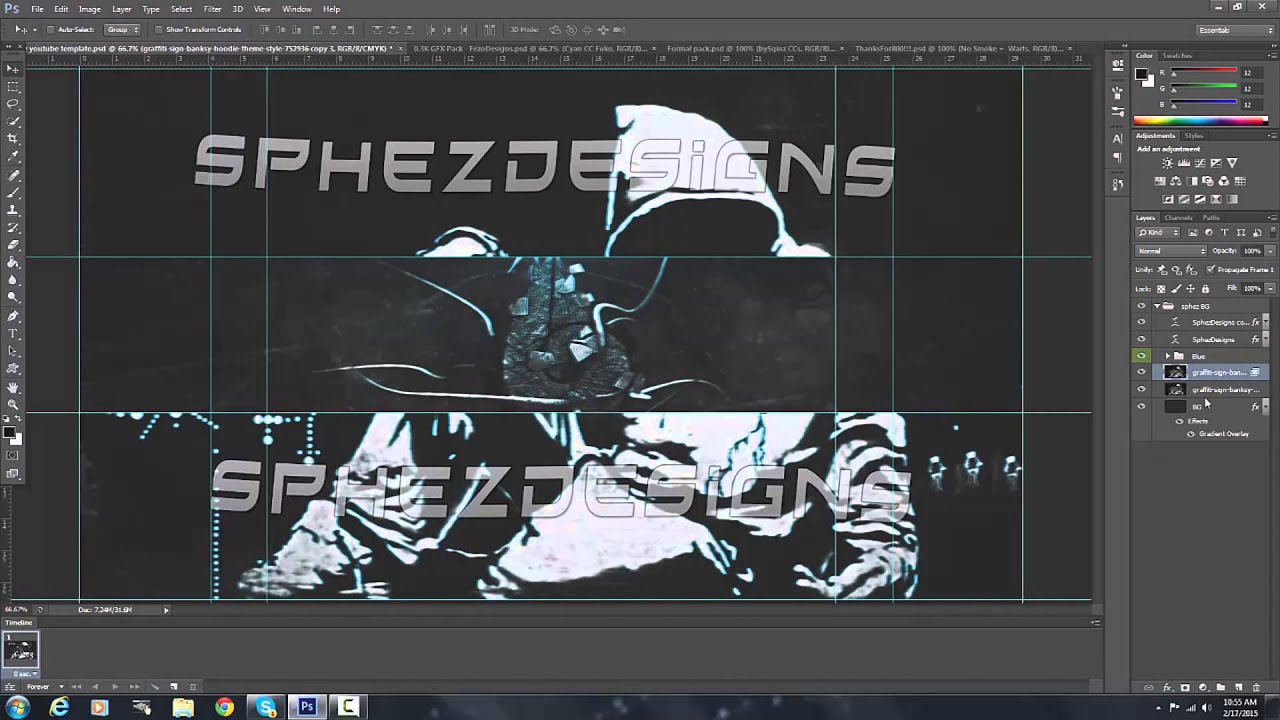Select the Hand tool
This screenshot has width=1280, height=720.
12,387
